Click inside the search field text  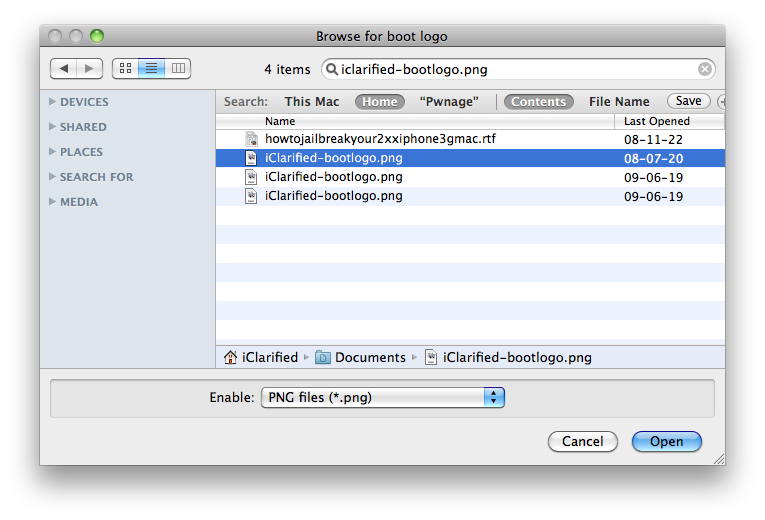click(414, 69)
